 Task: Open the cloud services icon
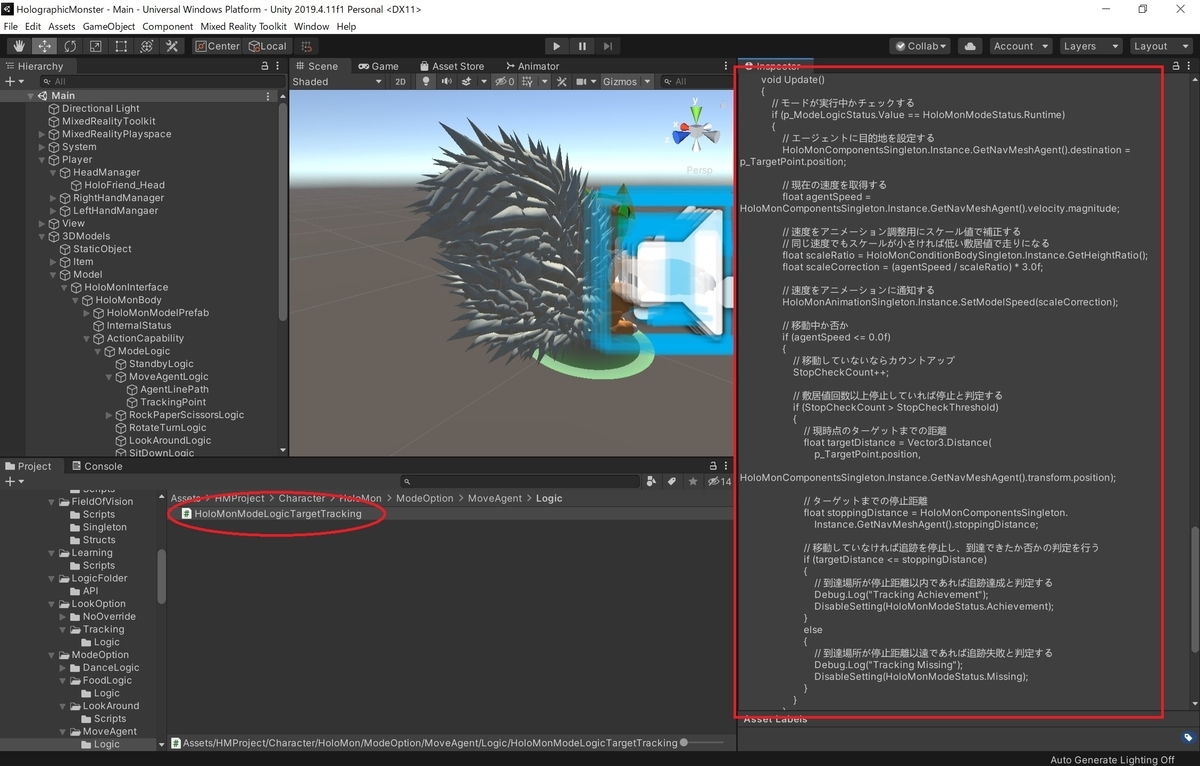coord(969,46)
